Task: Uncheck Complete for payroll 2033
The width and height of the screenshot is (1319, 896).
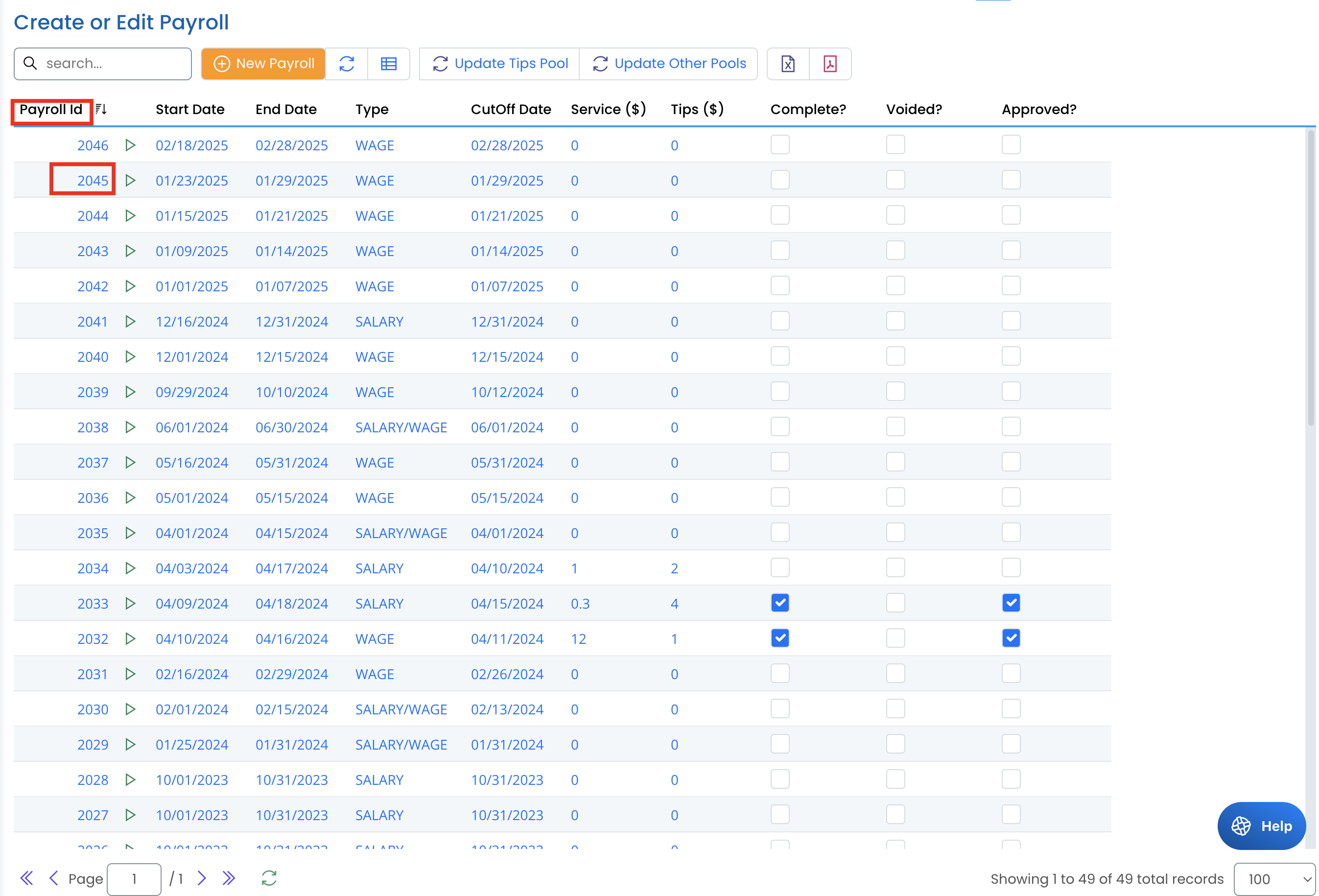Action: [x=780, y=603]
